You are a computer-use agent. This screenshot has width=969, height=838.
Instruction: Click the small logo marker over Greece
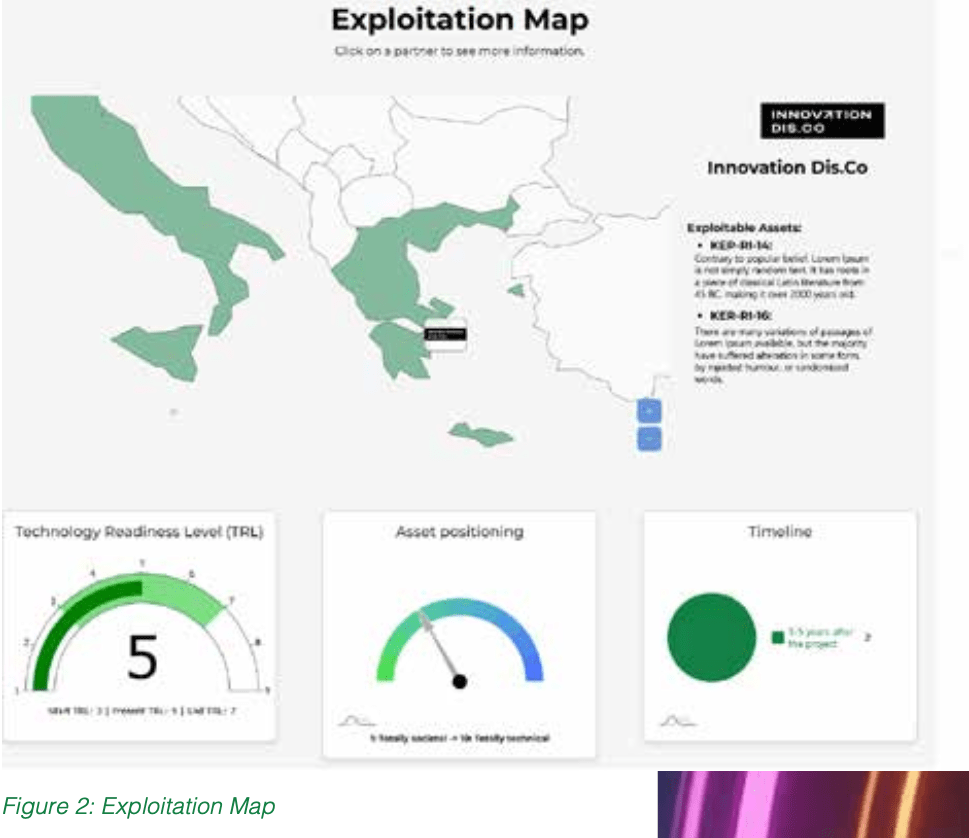[x=445, y=336]
